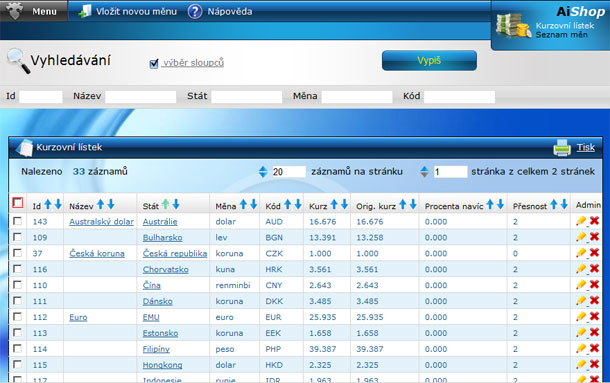This screenshot has width=610, height=383.
Task: Choose Vložit novou měnu from the top bar
Action: (x=136, y=12)
